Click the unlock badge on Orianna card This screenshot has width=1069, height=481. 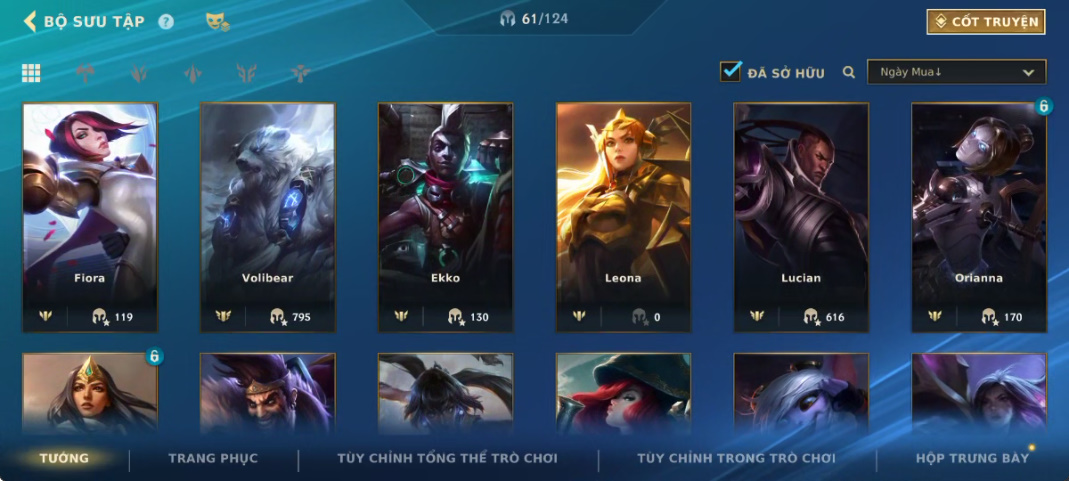click(x=1043, y=106)
